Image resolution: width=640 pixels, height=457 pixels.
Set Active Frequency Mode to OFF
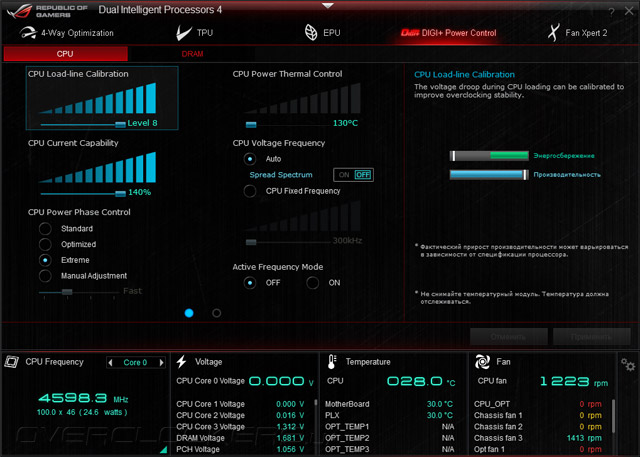250,283
